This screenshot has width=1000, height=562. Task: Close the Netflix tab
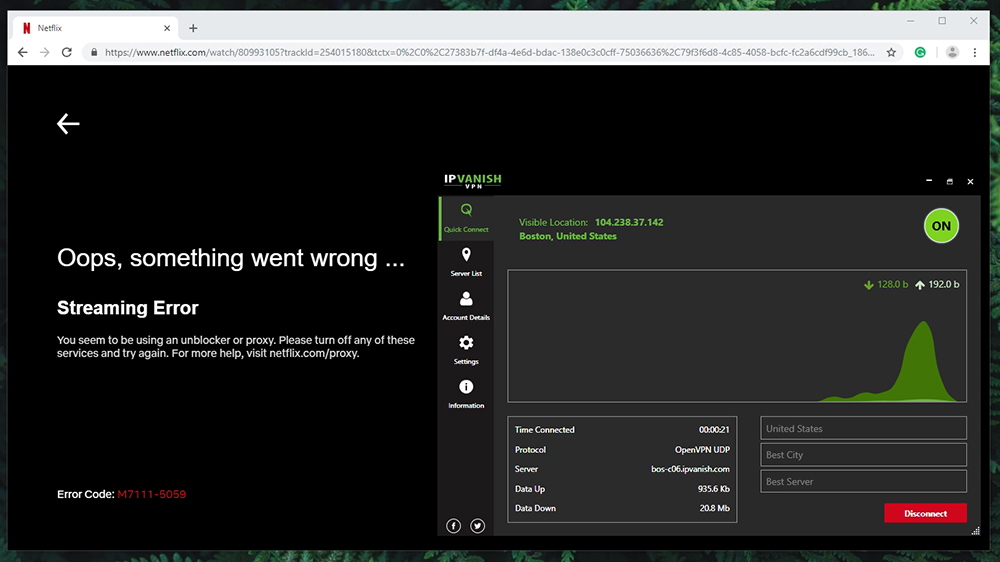pyautogui.click(x=167, y=28)
